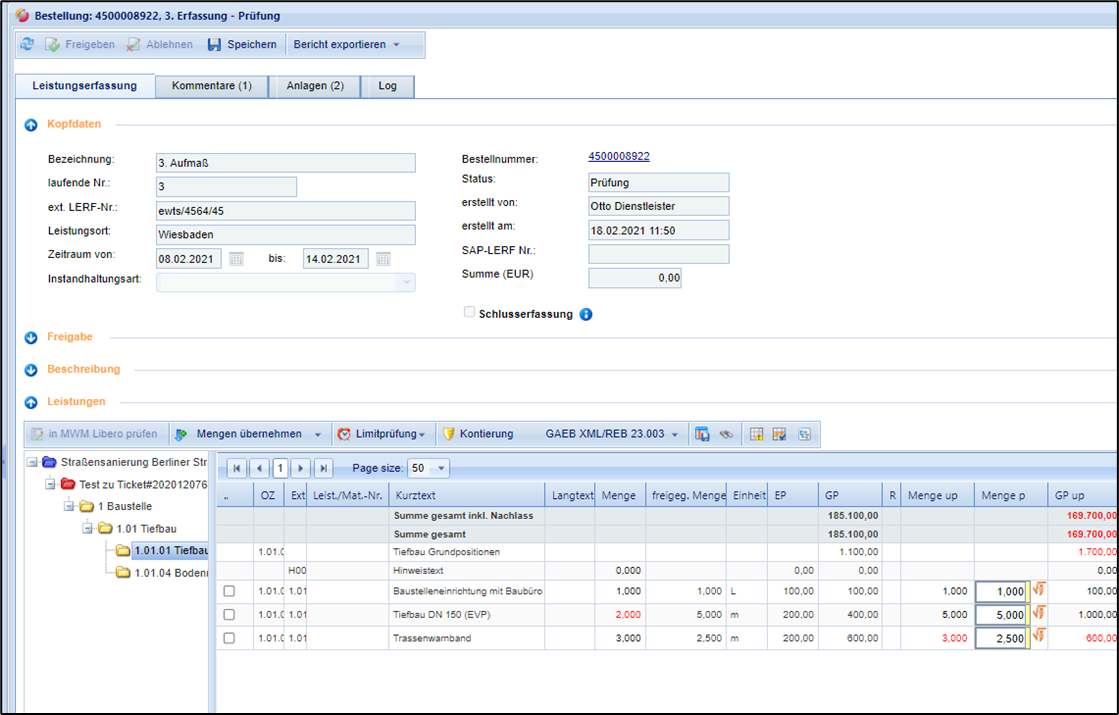1119x715 pixels.
Task: Expand the Freigabe section
Action: click(x=31, y=338)
